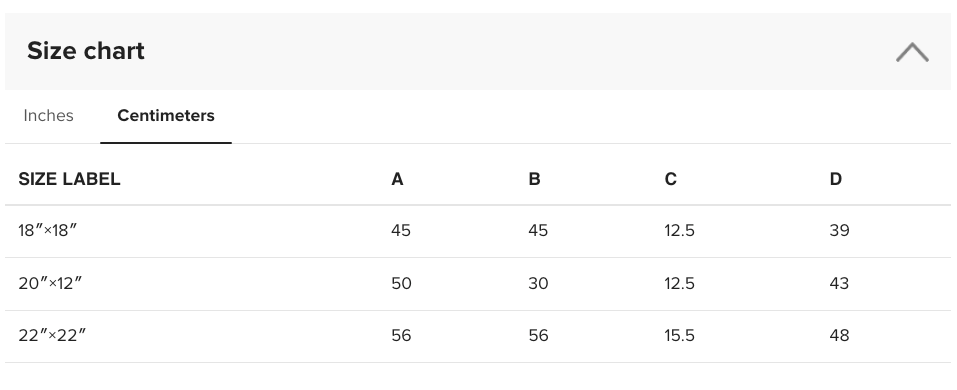Screen dimensions: 957x390
Task: Click the SIZE LABEL column header
Action: (x=69, y=179)
